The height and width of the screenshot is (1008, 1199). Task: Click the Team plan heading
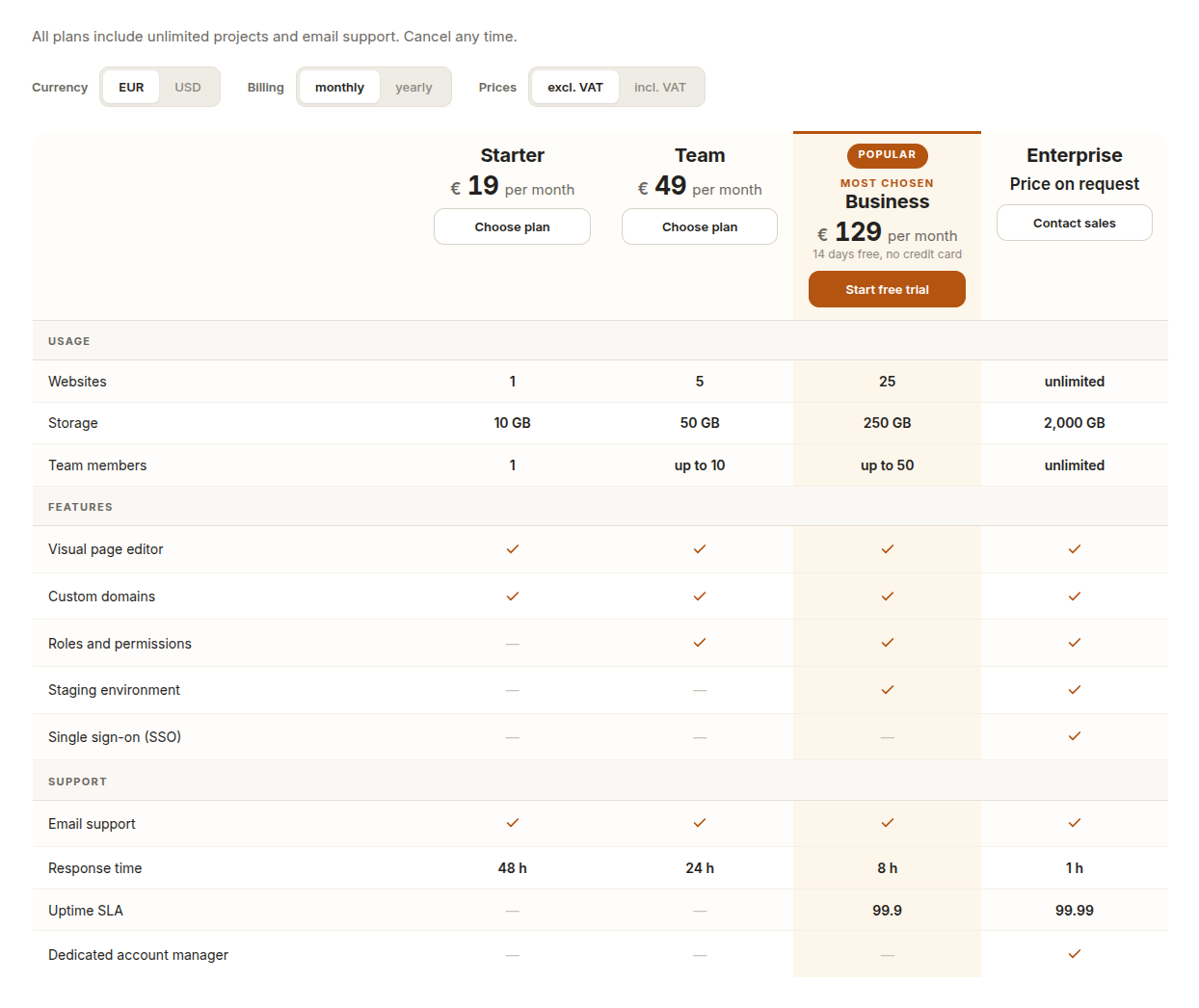[x=700, y=155]
